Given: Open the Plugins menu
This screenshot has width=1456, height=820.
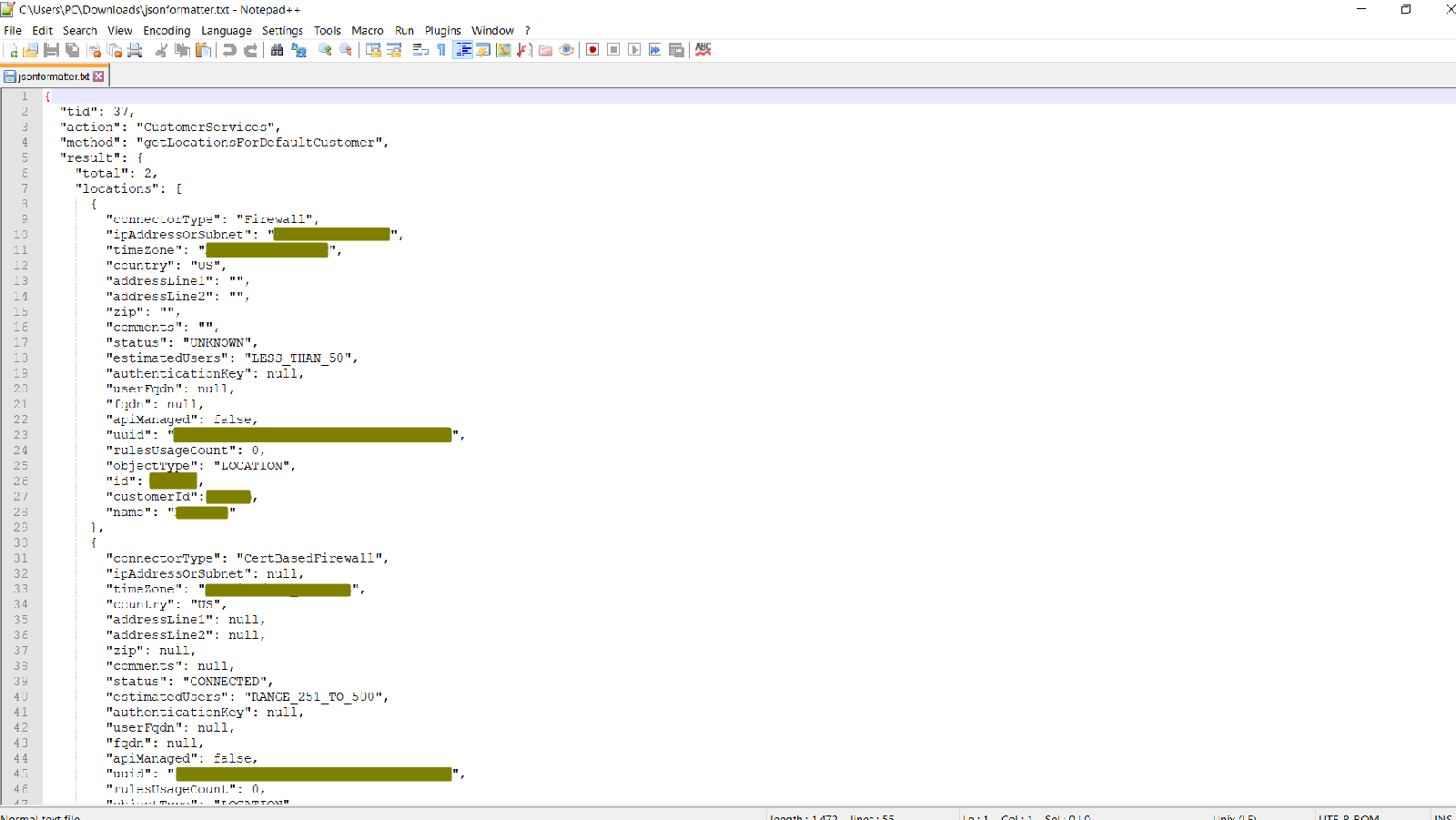Looking at the screenshot, I should coord(443,31).
